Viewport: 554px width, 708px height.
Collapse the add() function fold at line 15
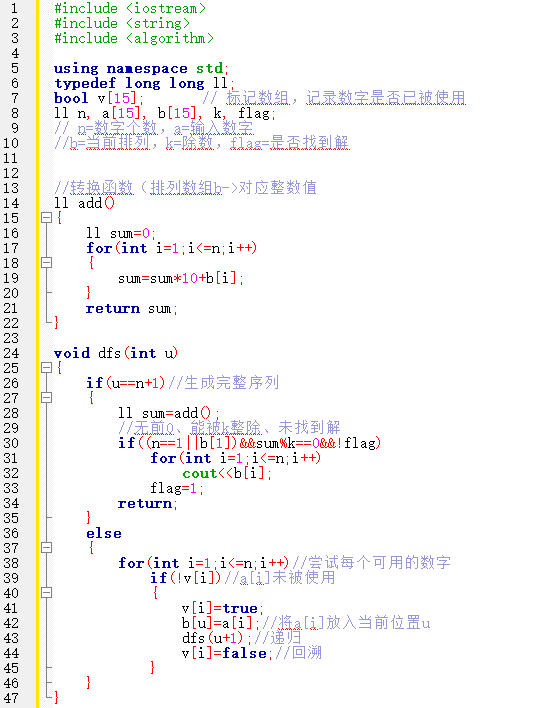pos(47,218)
